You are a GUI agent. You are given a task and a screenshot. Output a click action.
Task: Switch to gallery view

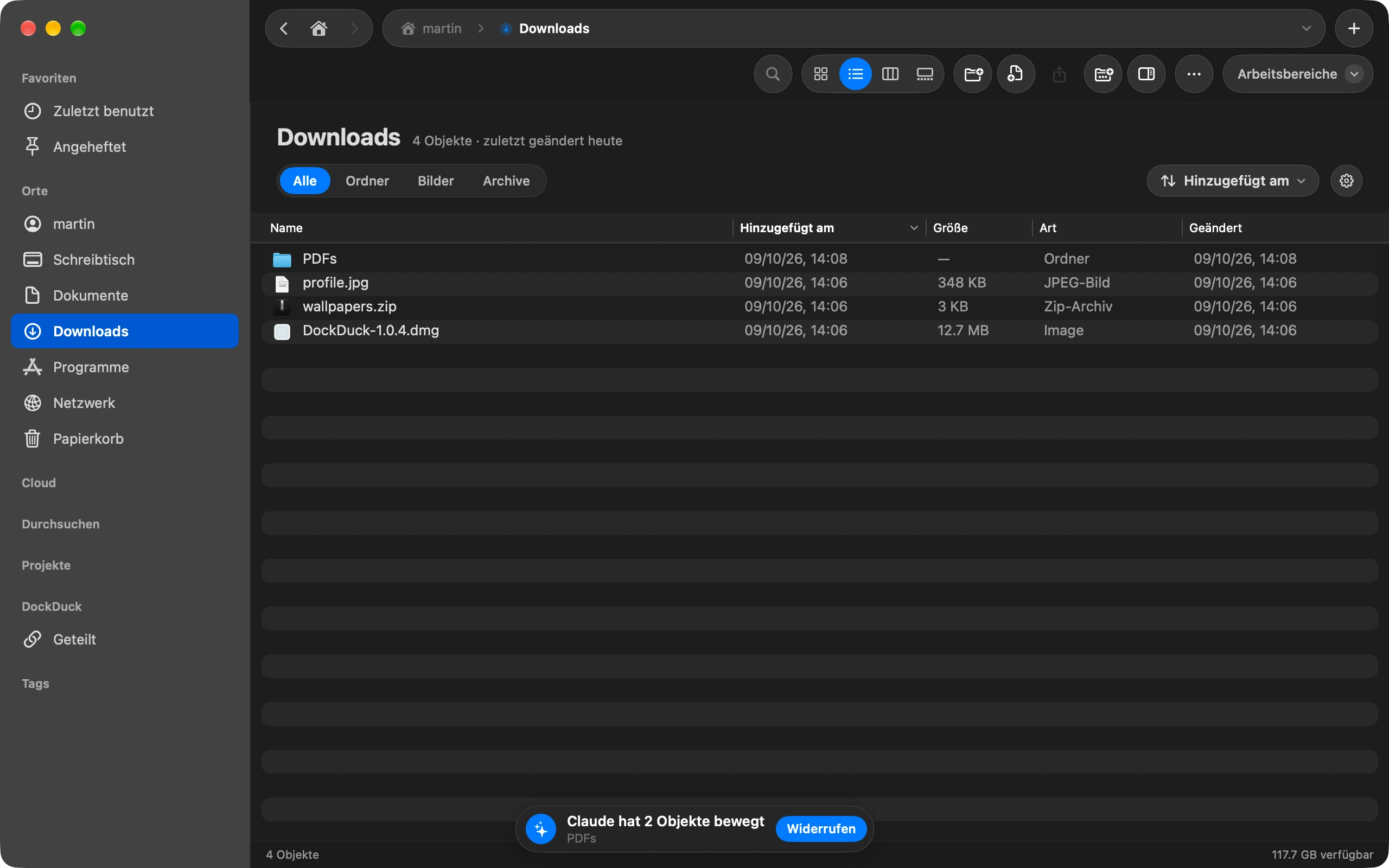click(925, 74)
